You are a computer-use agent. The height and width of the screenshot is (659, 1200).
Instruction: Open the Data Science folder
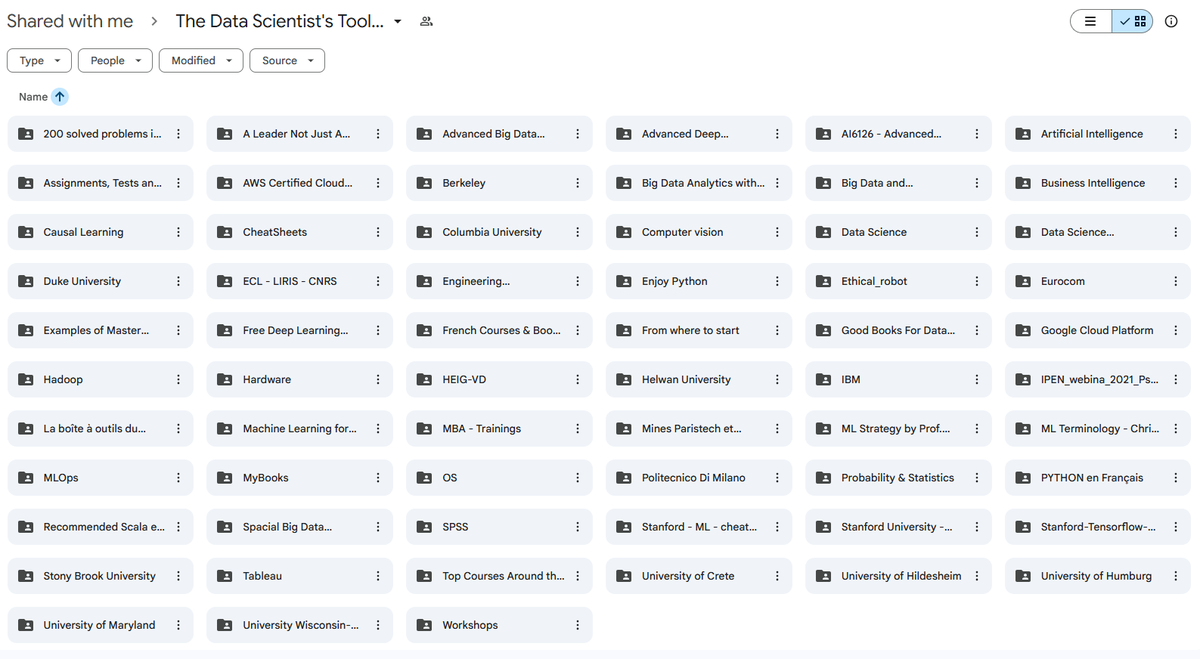(898, 232)
